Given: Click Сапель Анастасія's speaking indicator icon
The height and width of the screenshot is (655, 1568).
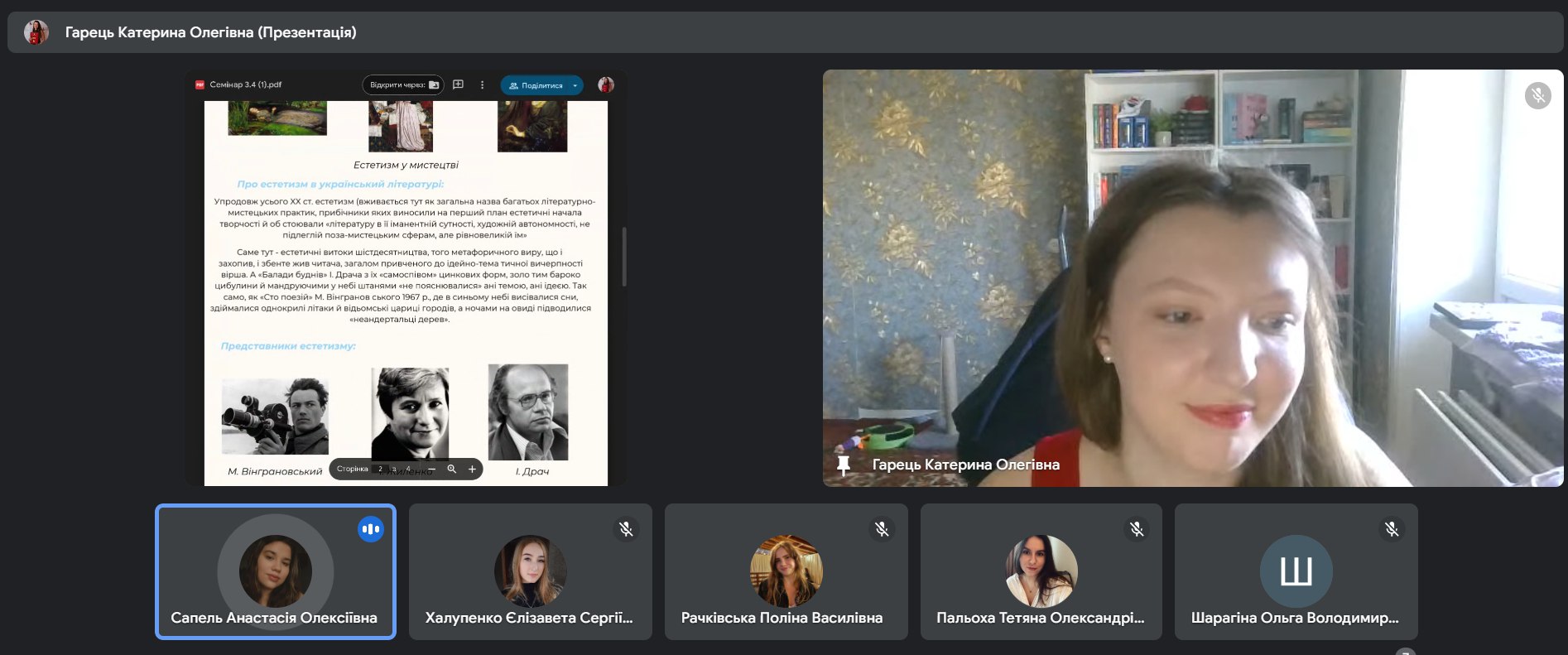Looking at the screenshot, I should 371,529.
